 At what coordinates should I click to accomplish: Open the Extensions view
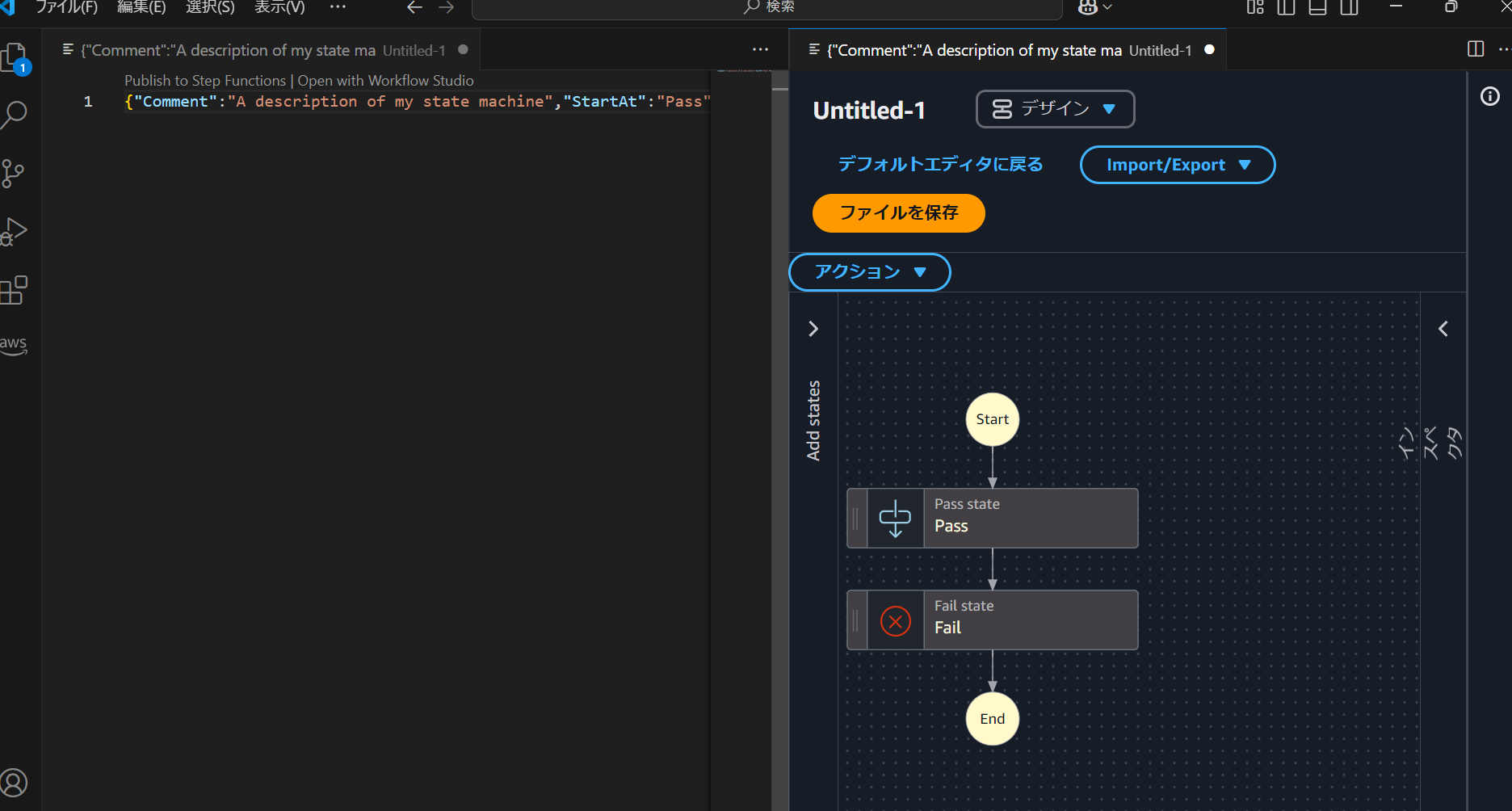[x=14, y=290]
